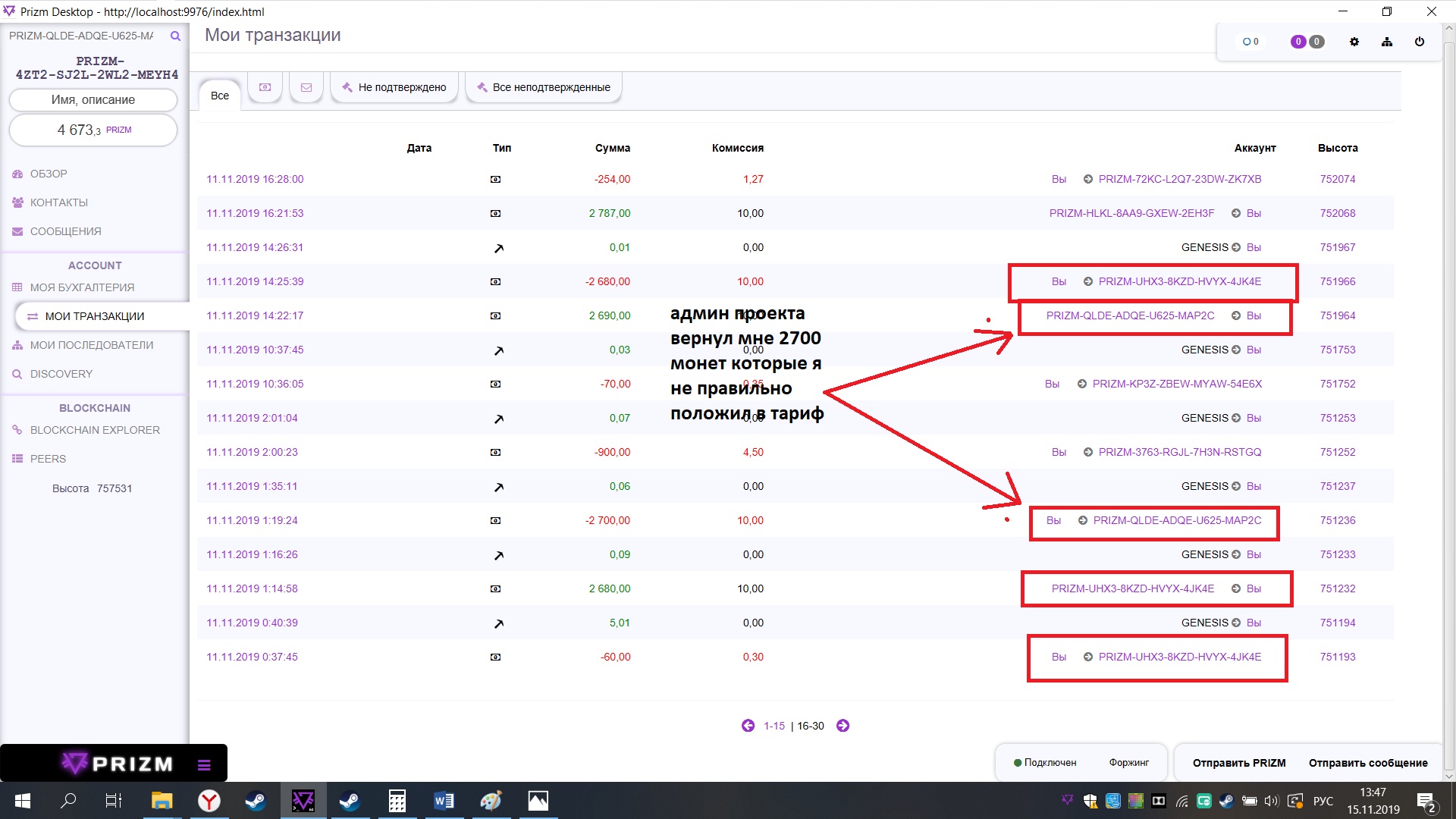Open the 1-15 page link
The image size is (1456, 819).
pos(774,726)
